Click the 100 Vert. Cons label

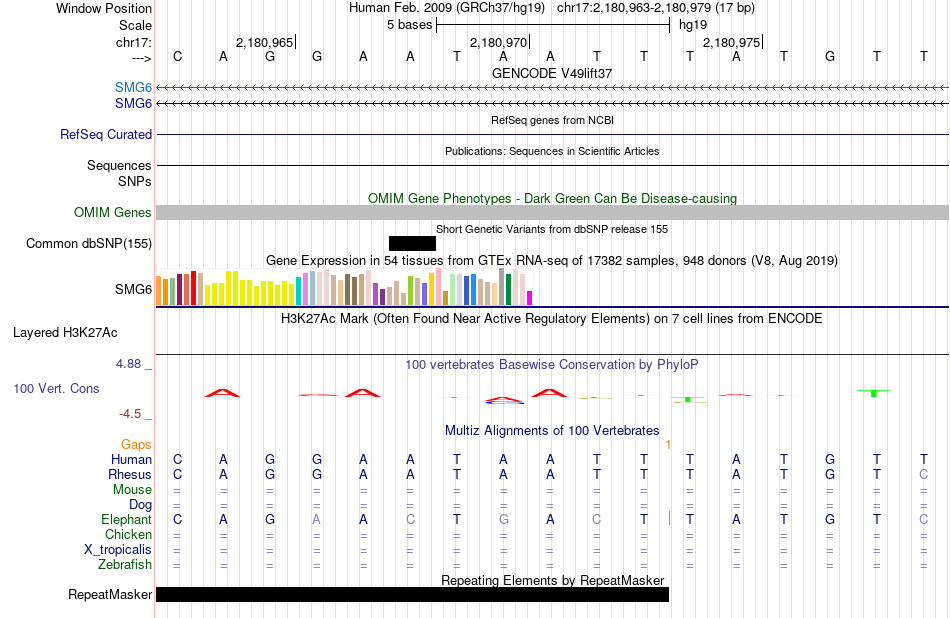[56, 388]
